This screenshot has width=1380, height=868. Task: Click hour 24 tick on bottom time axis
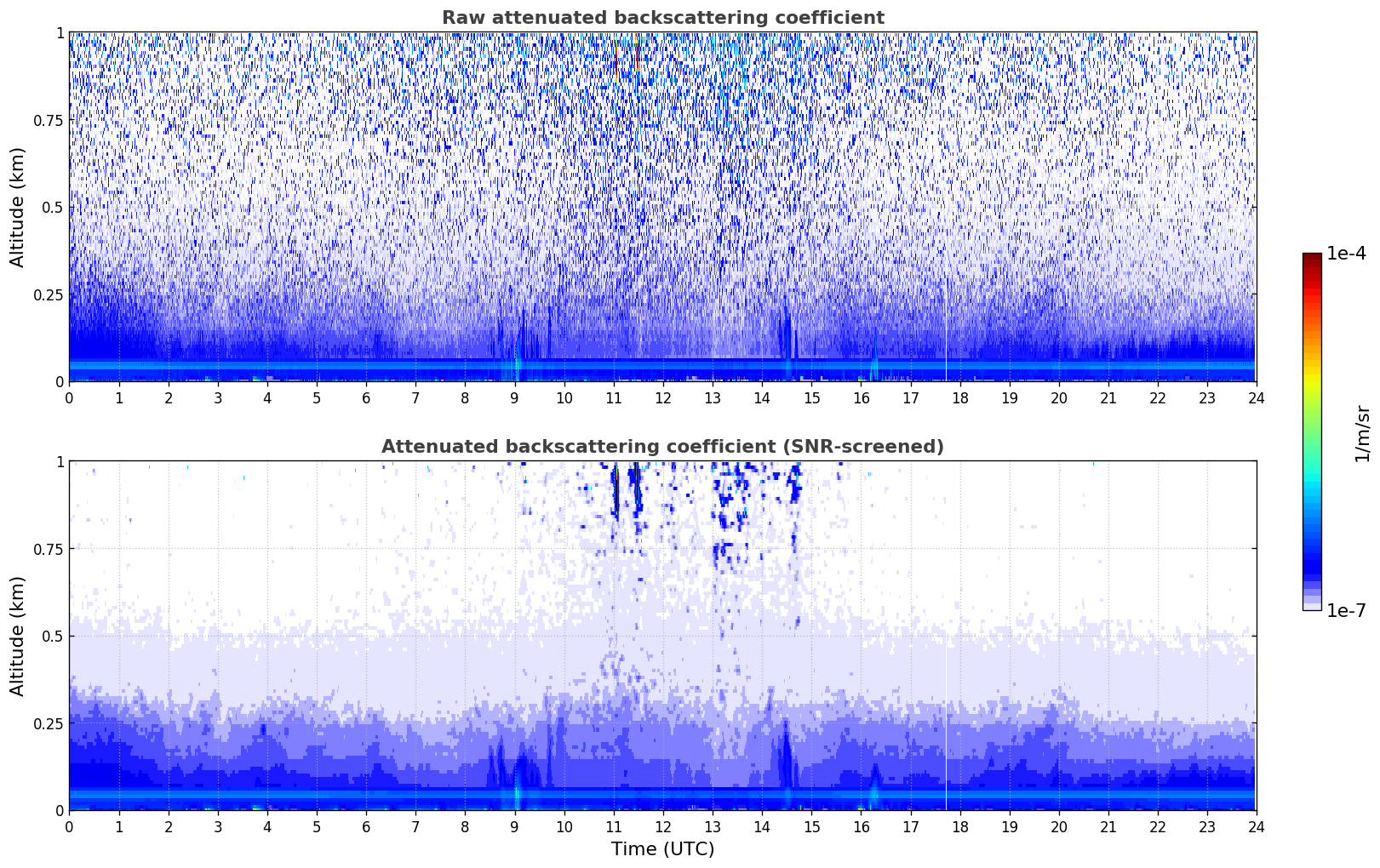pos(1256,826)
